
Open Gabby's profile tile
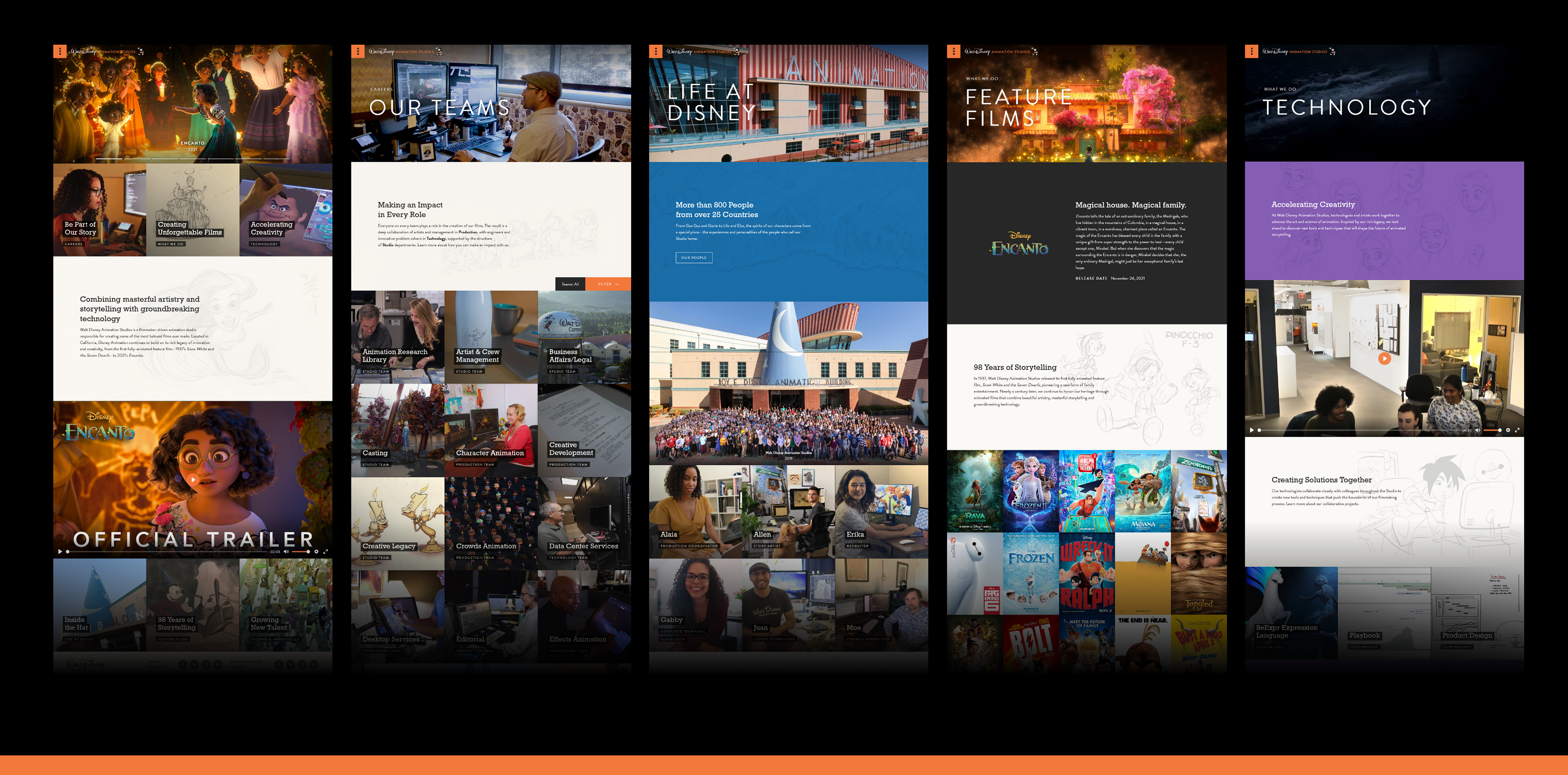point(696,605)
